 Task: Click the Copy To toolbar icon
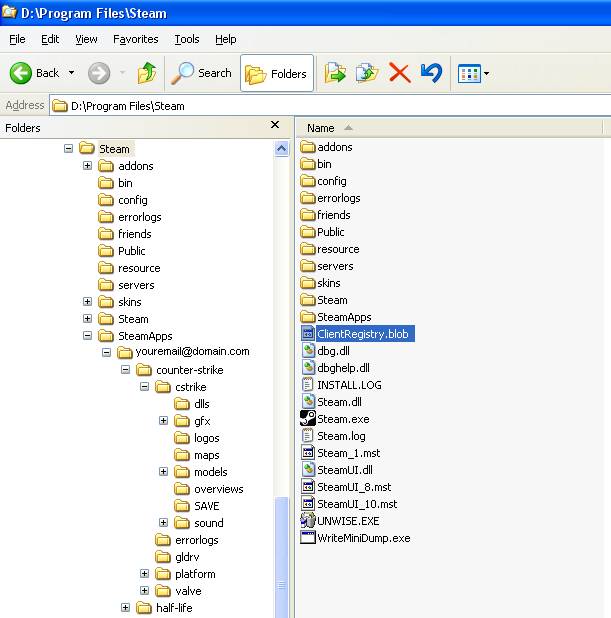[x=367, y=73]
